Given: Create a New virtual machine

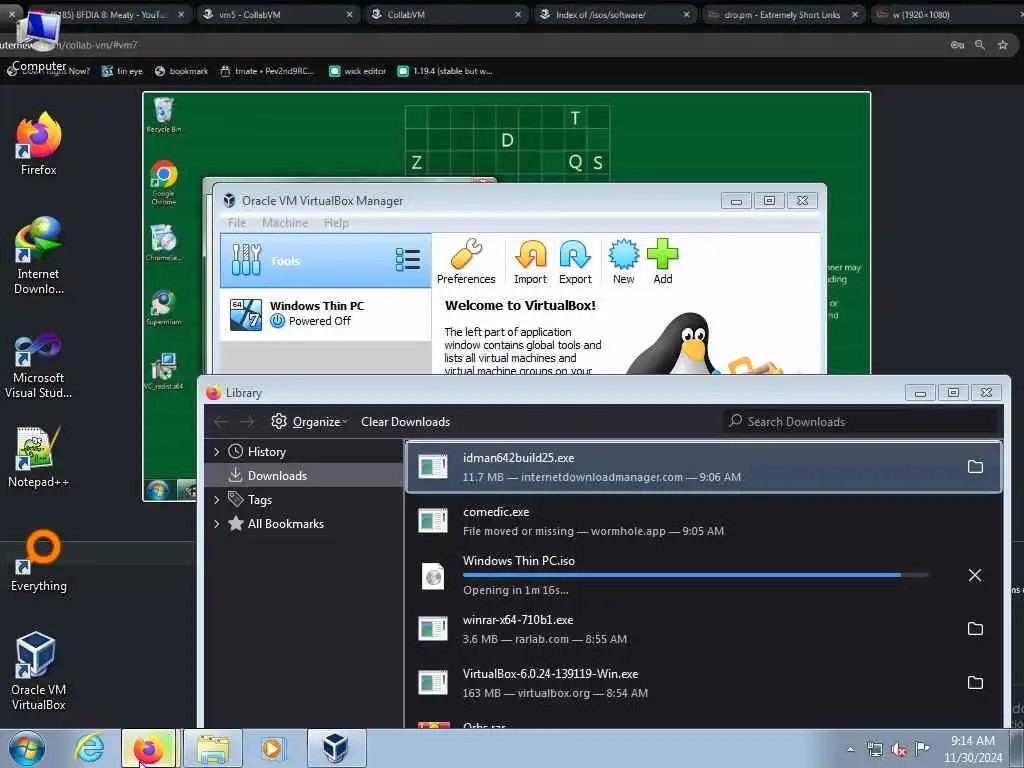Looking at the screenshot, I should 623,261.
